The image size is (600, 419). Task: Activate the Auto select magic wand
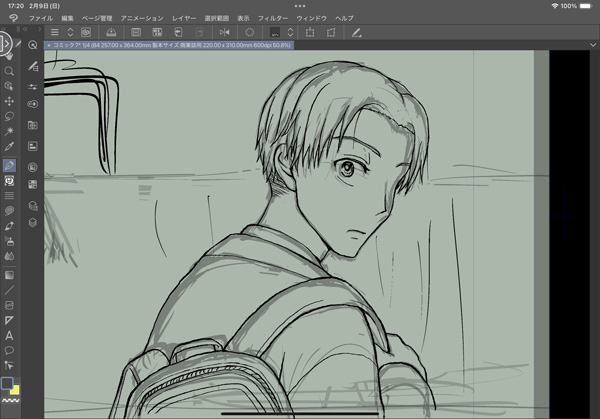click(x=9, y=132)
